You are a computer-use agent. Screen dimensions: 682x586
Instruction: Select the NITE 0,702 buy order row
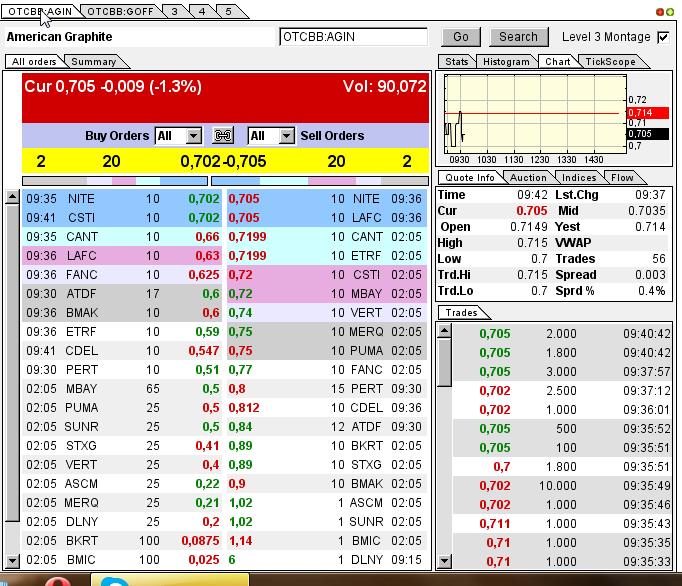[x=120, y=199]
